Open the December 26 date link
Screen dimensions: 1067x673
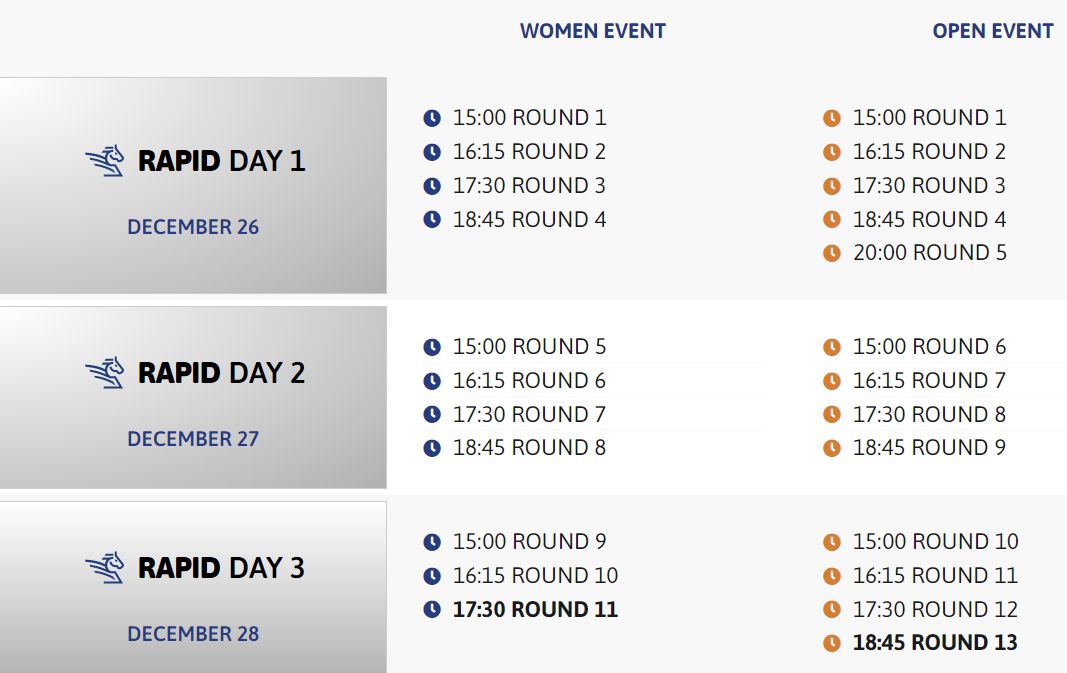193,227
